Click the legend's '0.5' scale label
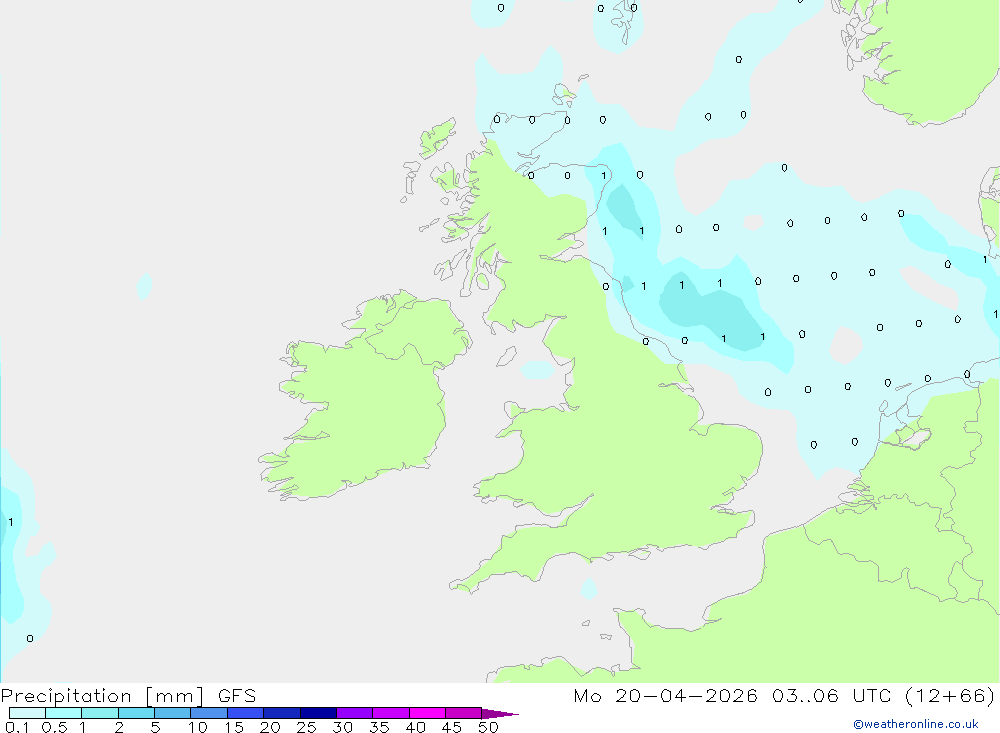Viewport: 1000px width, 733px height. (54, 727)
